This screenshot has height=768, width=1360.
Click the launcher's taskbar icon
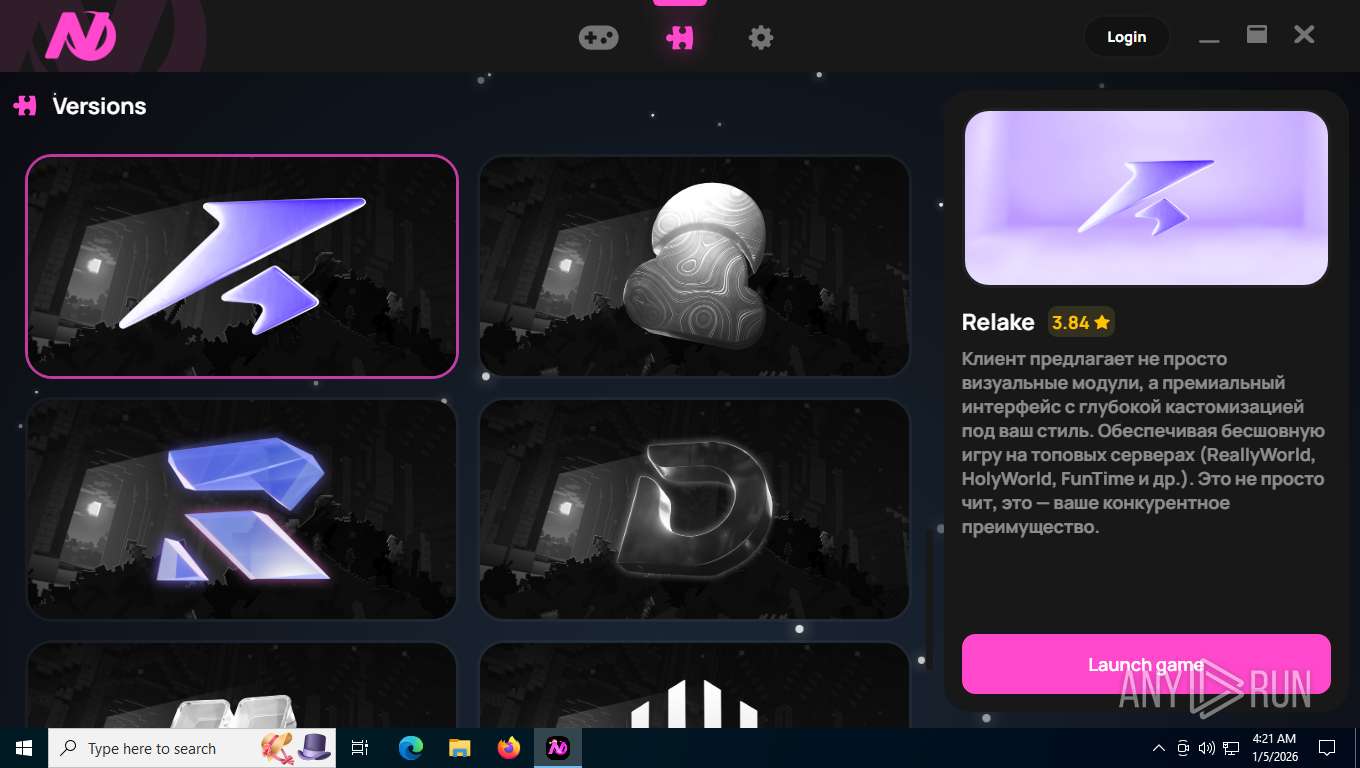pyautogui.click(x=558, y=748)
